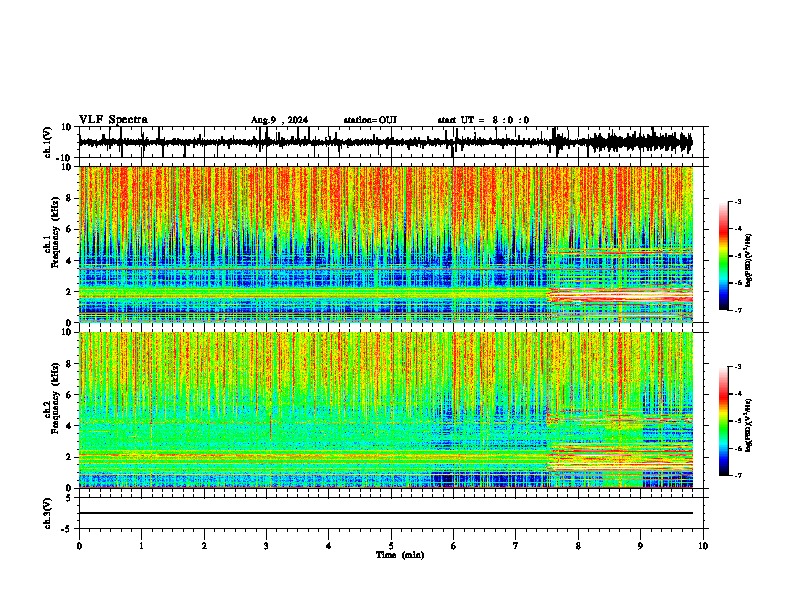Click the ch.1 color bar "log(PSD)" unit label
792x612 pixels.
(749, 261)
